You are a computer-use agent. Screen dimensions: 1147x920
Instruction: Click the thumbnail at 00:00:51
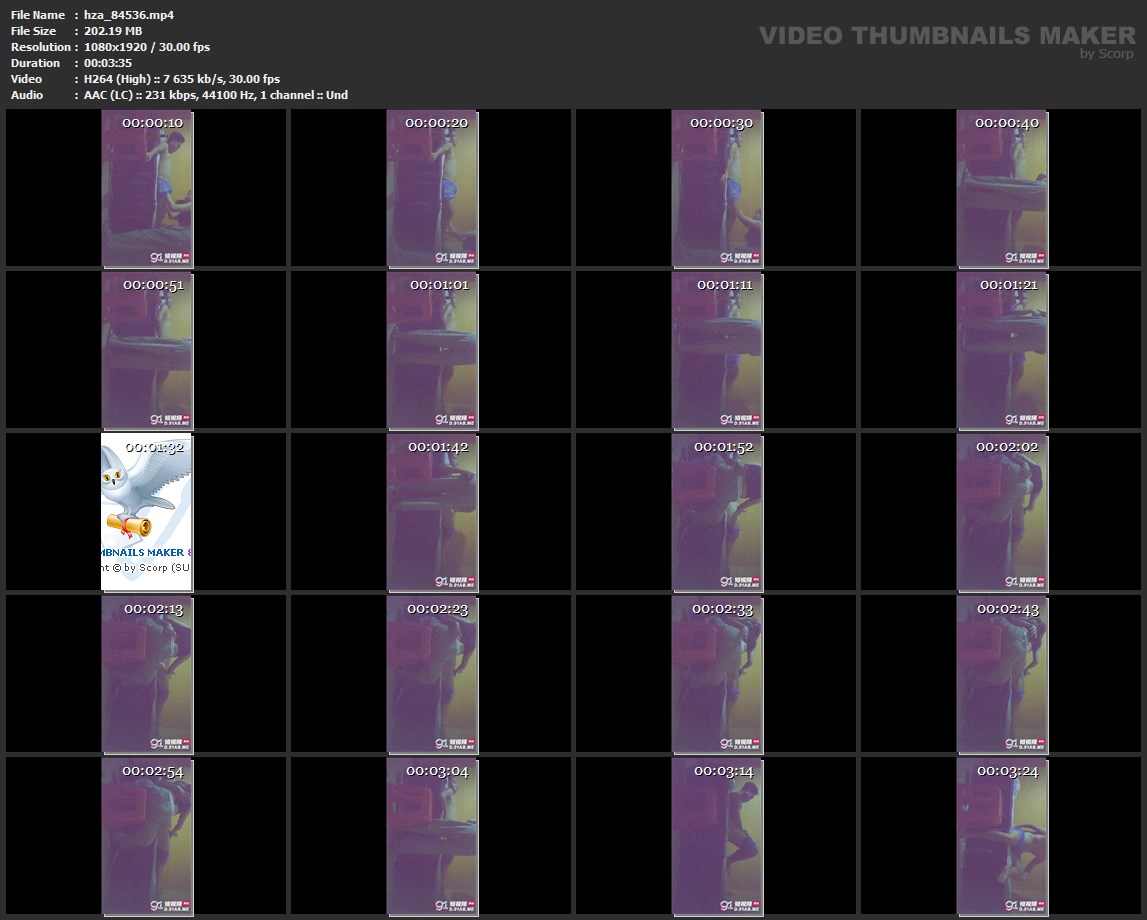[147, 350]
